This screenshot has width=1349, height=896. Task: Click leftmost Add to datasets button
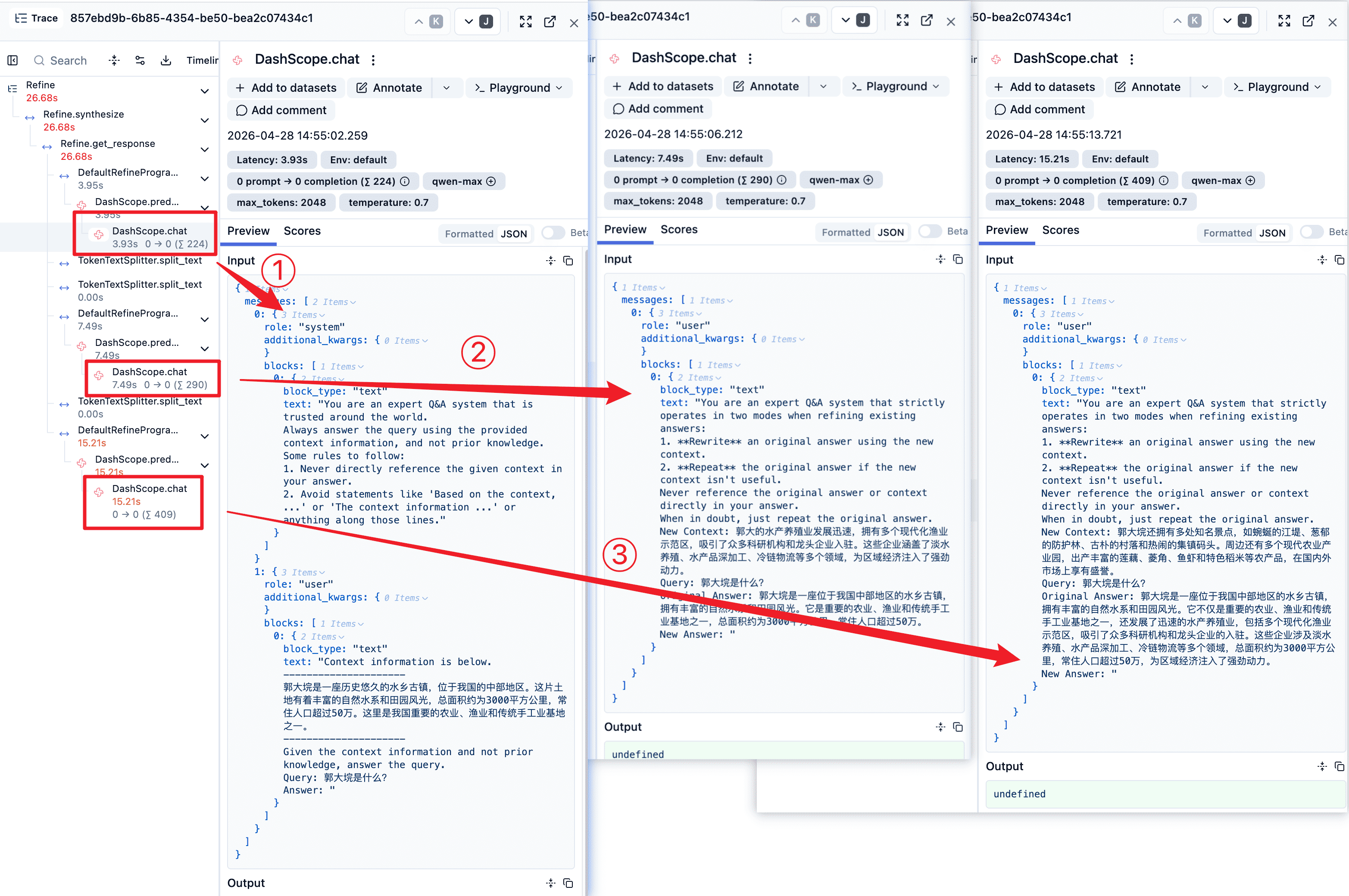pyautogui.click(x=286, y=87)
